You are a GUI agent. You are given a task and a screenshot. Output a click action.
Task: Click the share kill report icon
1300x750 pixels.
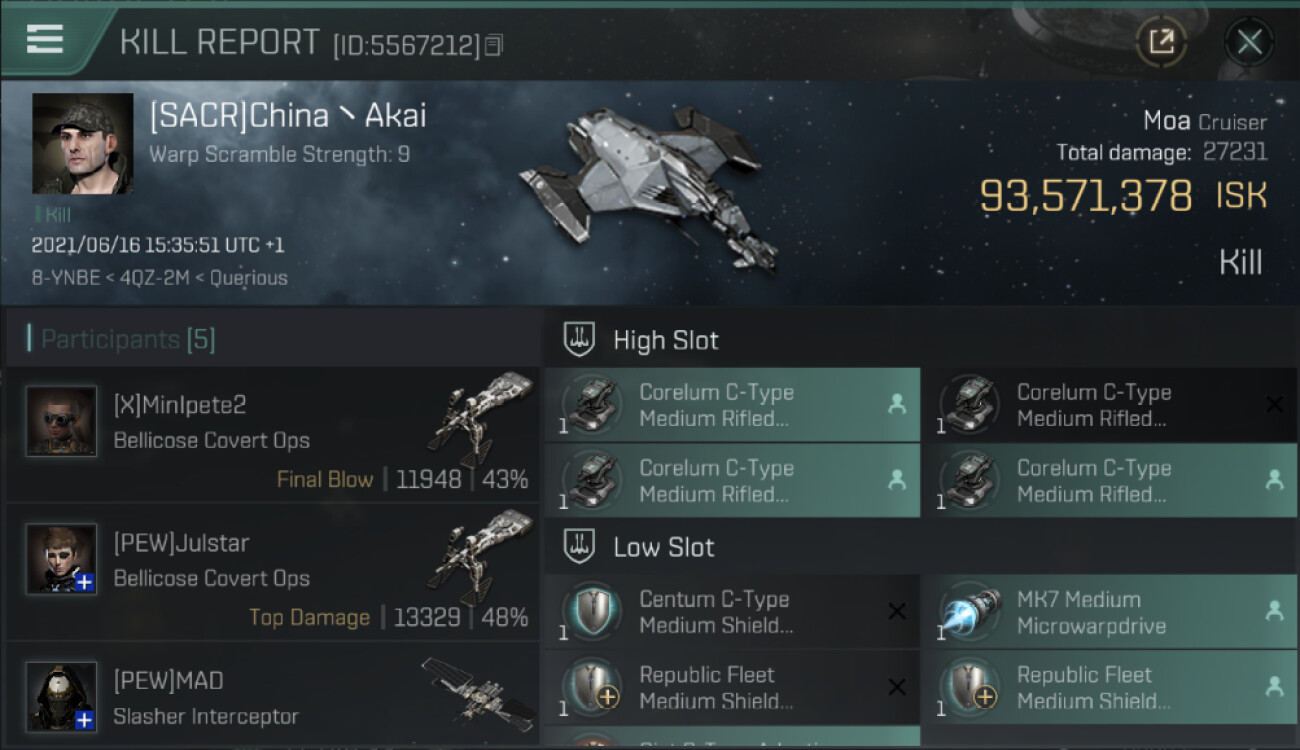tap(1160, 42)
